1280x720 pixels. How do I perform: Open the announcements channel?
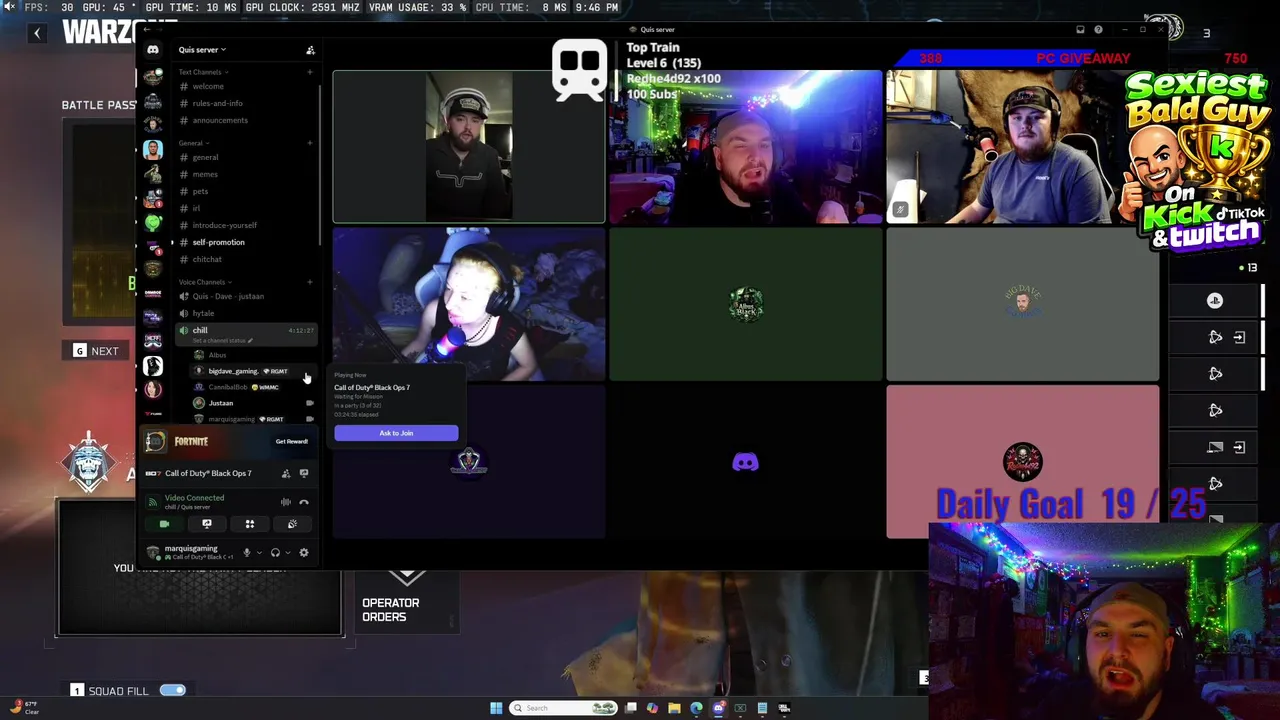tap(245, 120)
